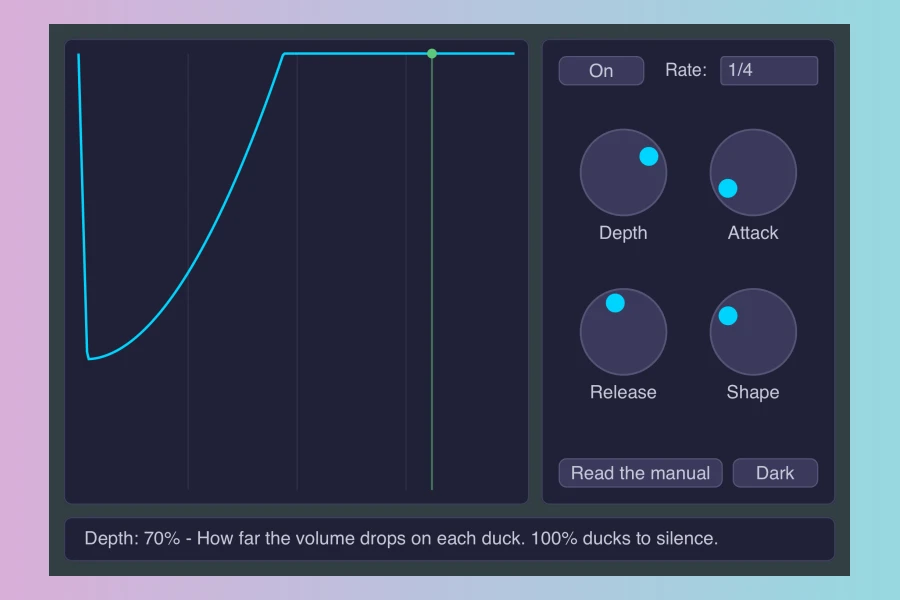Click the green playhead dot on curve
This screenshot has height=600, width=900.
[432, 53]
